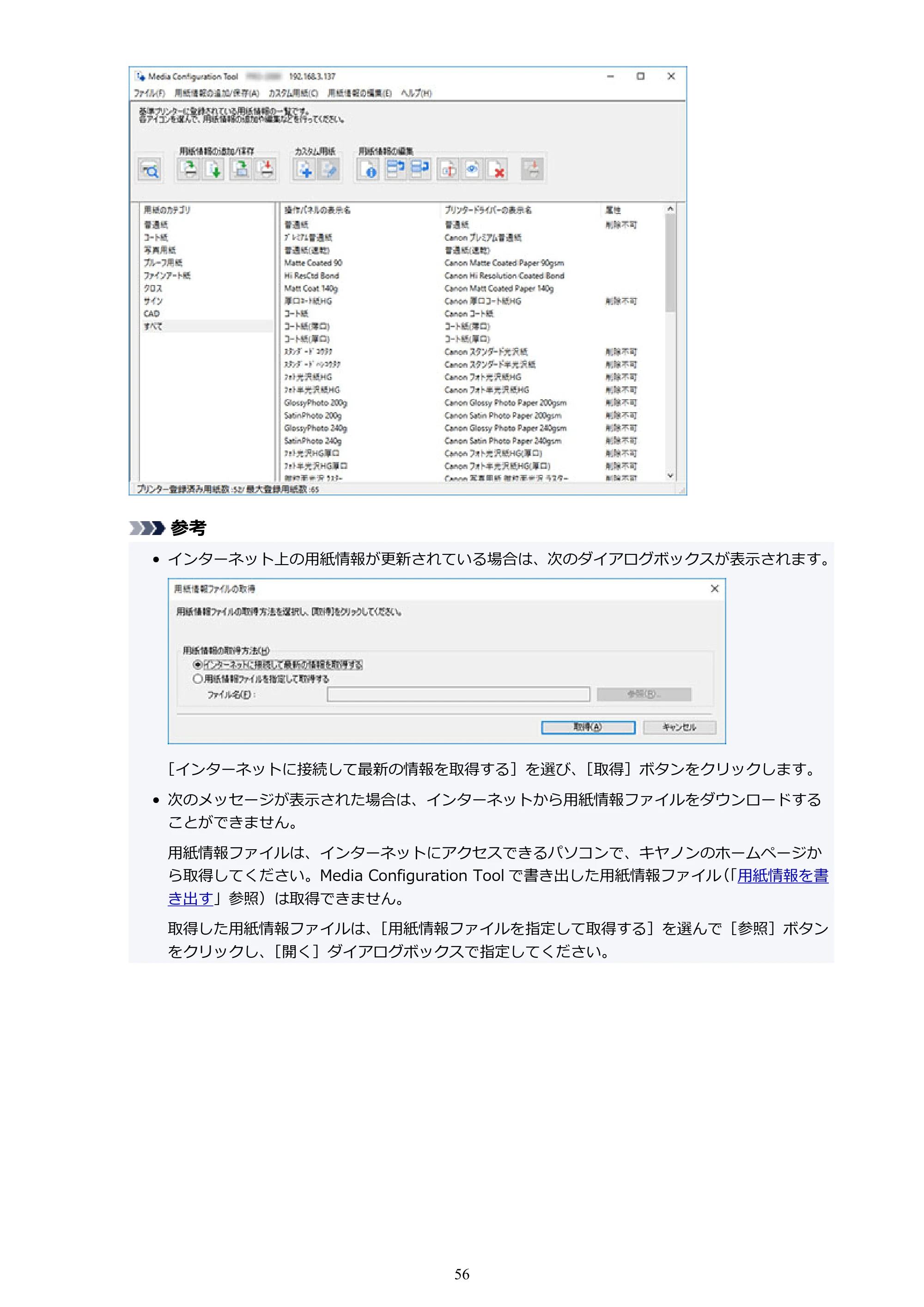924x1307 pixels.
Task: Open the ファイル(F) menu
Action: (x=150, y=93)
